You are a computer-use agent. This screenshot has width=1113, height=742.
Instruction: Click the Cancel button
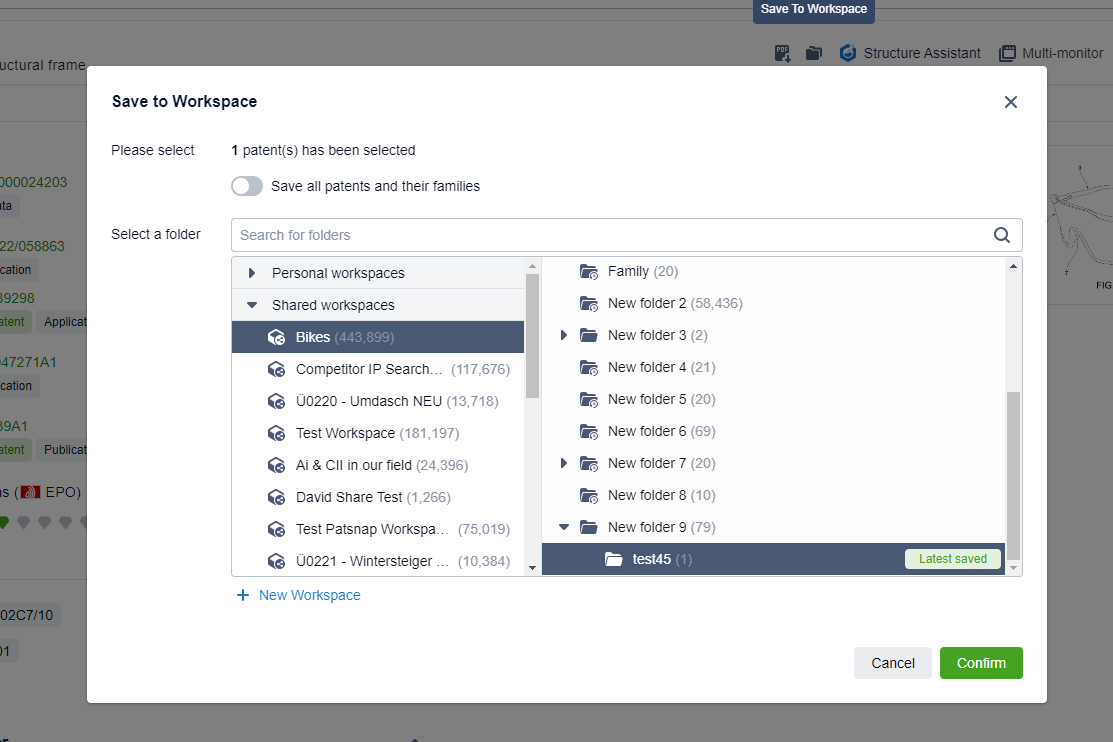coord(892,663)
